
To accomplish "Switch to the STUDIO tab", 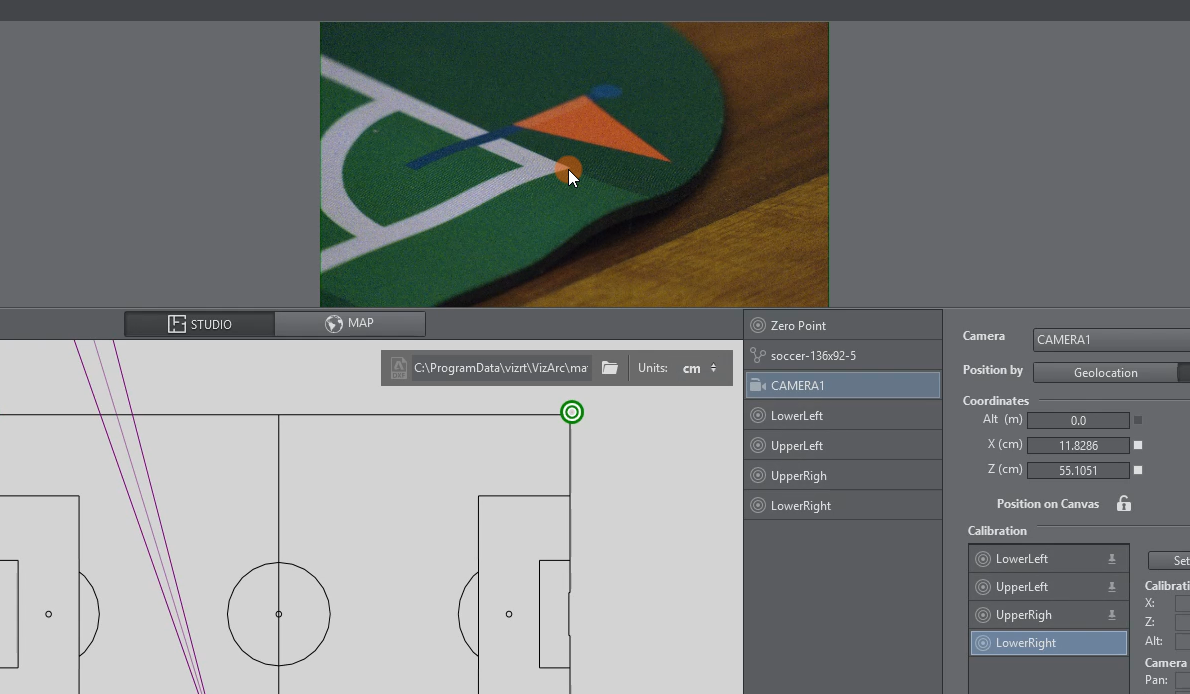I will pyautogui.click(x=200, y=324).
